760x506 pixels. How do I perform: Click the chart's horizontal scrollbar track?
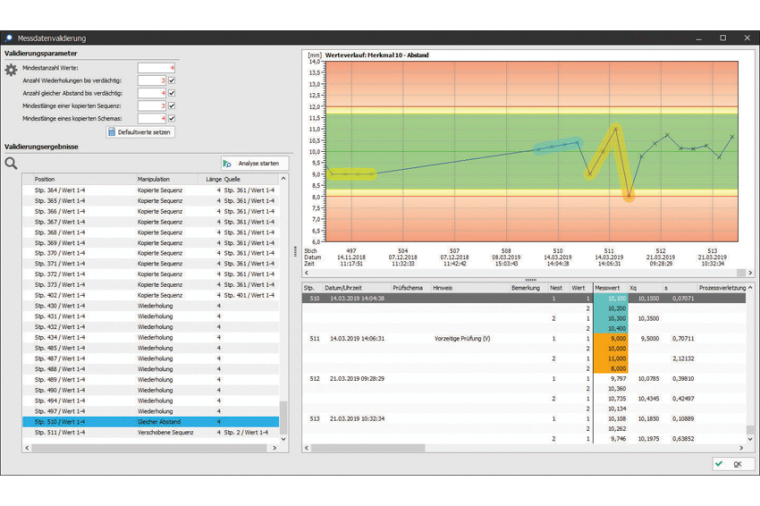520,273
